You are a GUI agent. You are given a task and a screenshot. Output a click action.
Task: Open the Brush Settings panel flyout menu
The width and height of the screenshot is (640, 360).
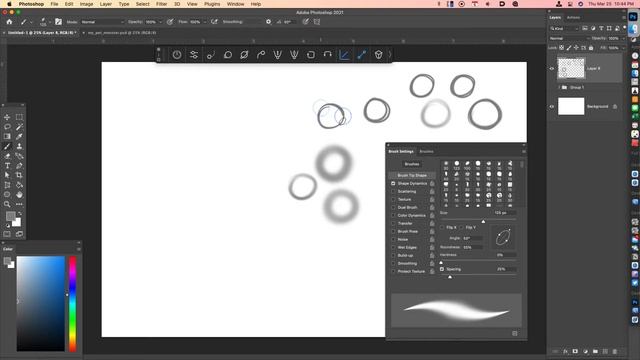click(524, 151)
